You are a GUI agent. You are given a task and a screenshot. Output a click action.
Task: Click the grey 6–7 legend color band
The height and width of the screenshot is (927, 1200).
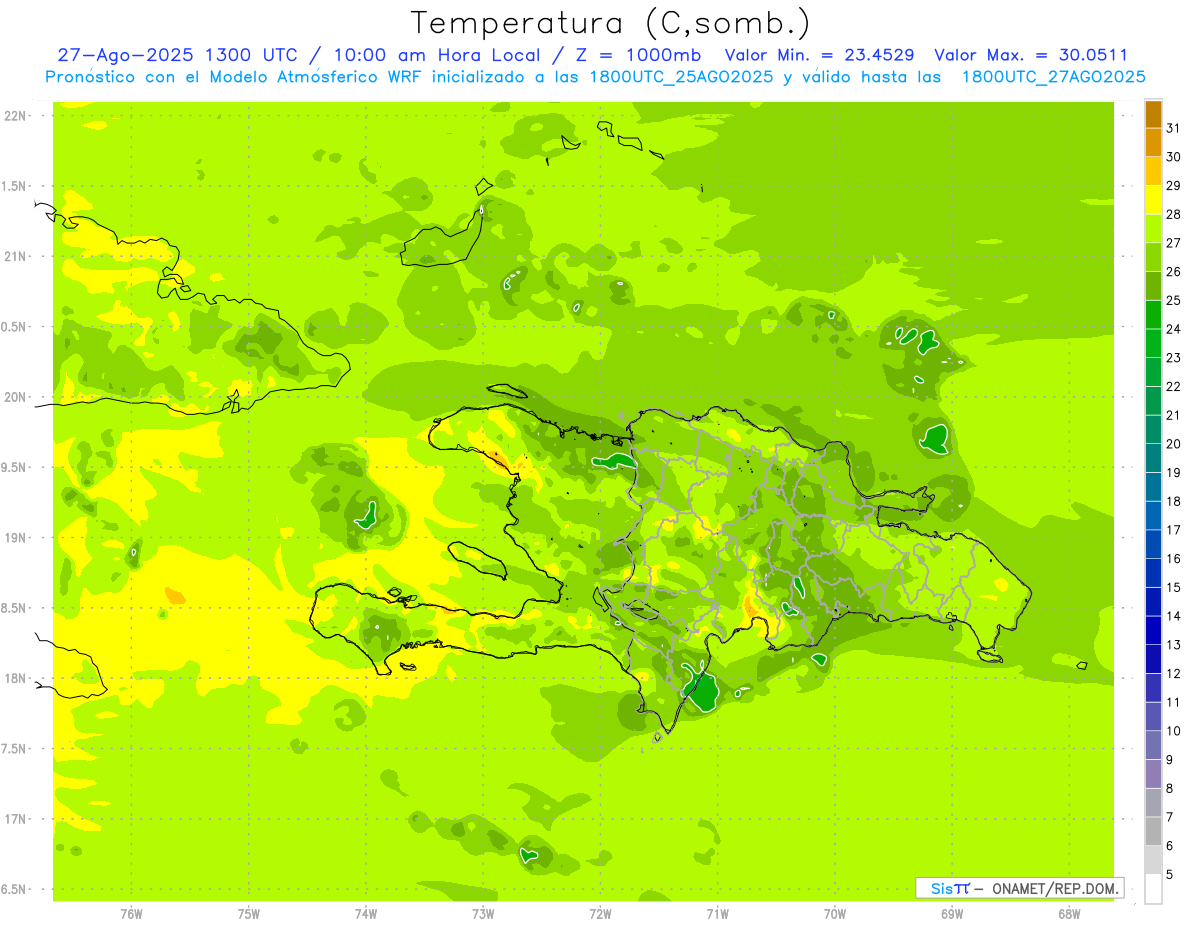[x=1153, y=831]
